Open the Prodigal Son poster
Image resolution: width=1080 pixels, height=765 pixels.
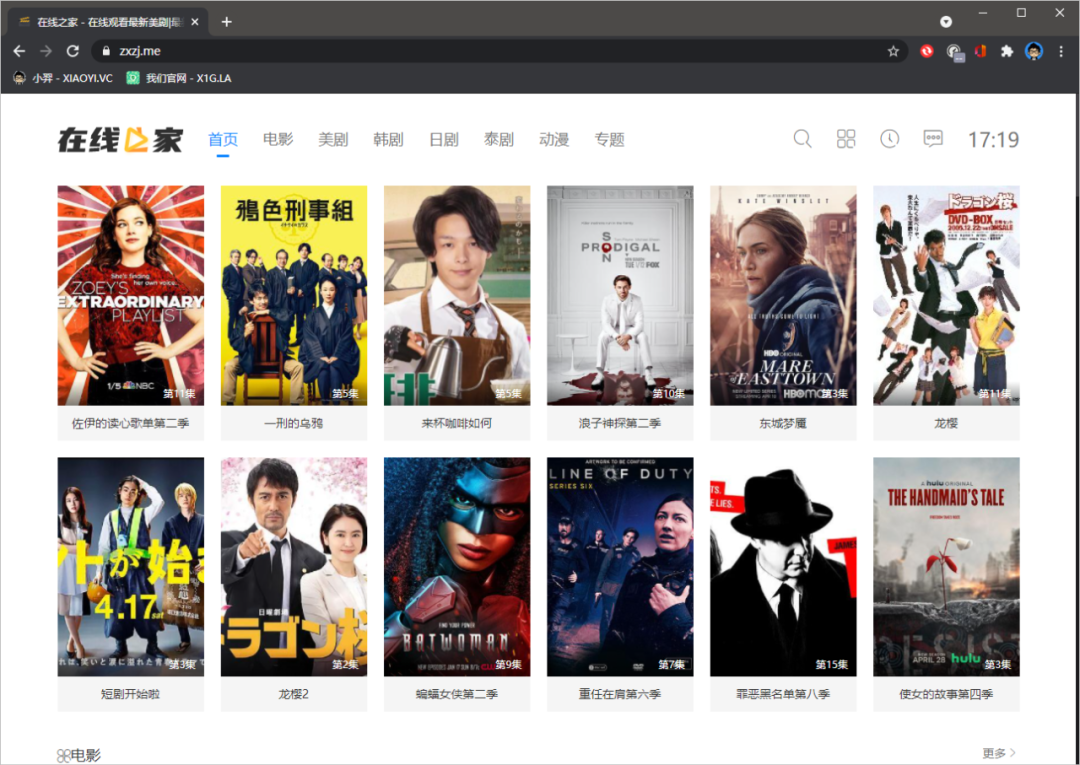coord(621,295)
